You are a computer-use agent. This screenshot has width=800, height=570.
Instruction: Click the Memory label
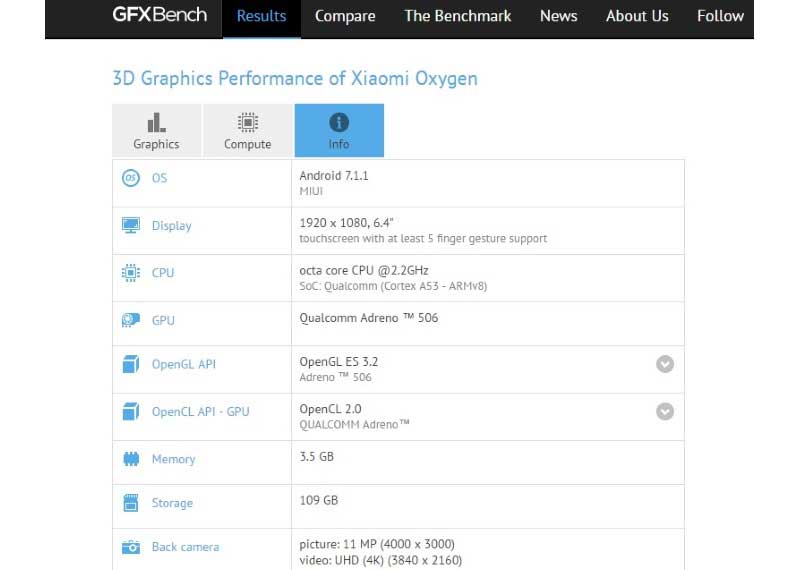[173, 459]
